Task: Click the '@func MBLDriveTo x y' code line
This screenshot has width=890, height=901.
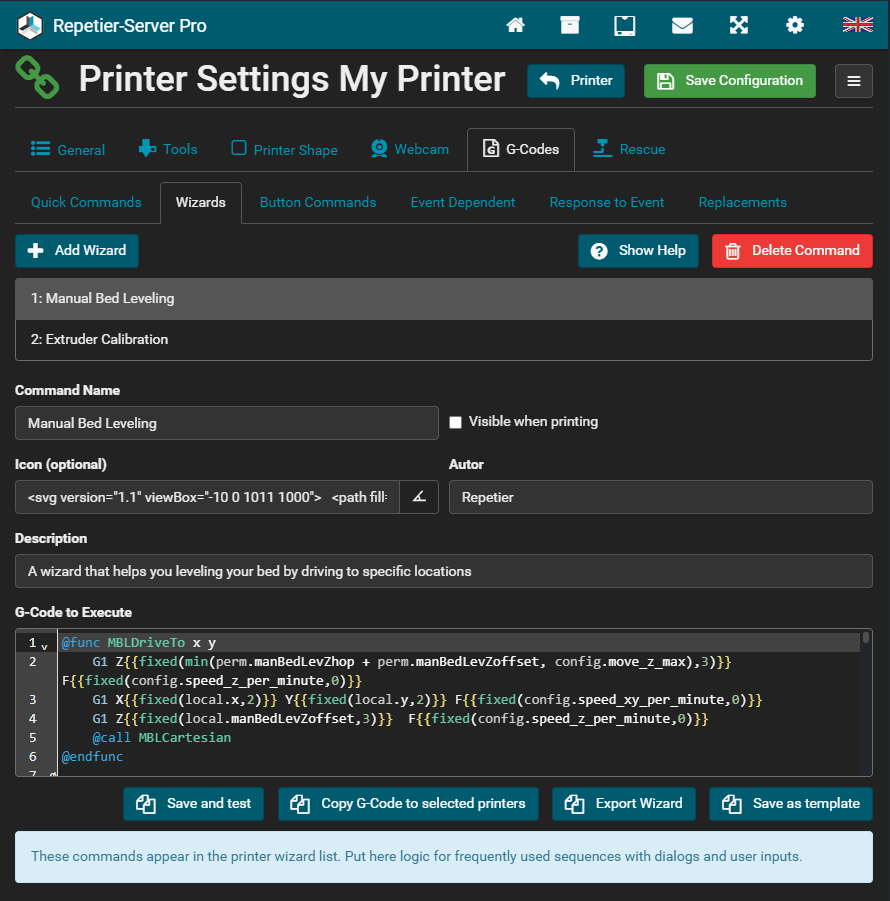Action: click(139, 643)
